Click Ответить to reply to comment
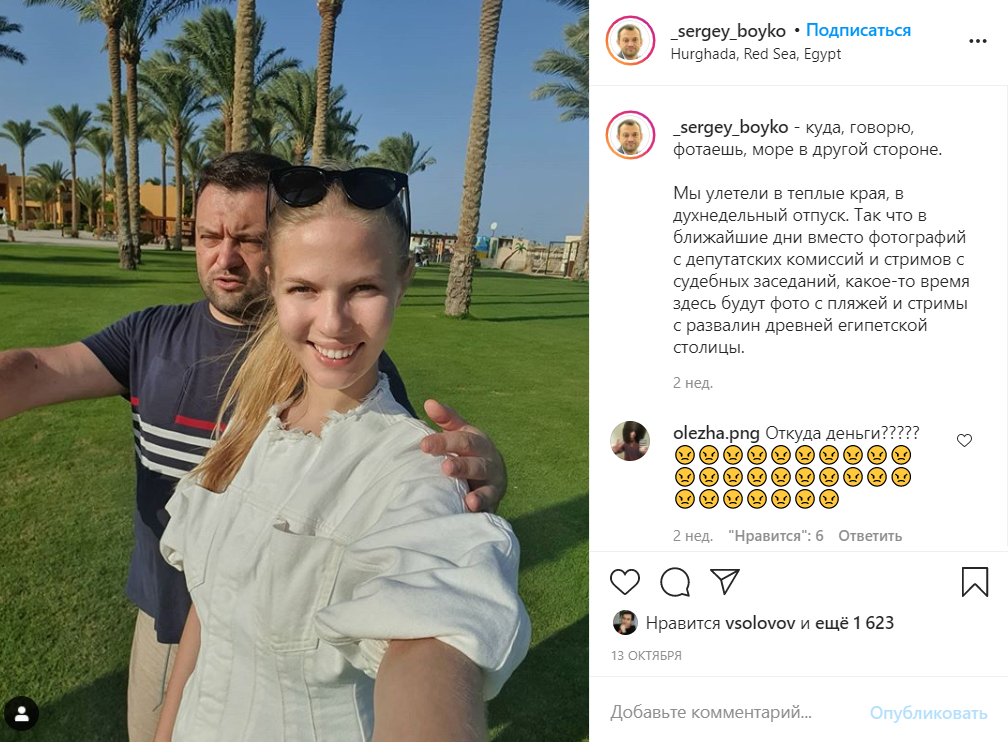The image size is (1008, 742). [x=870, y=536]
